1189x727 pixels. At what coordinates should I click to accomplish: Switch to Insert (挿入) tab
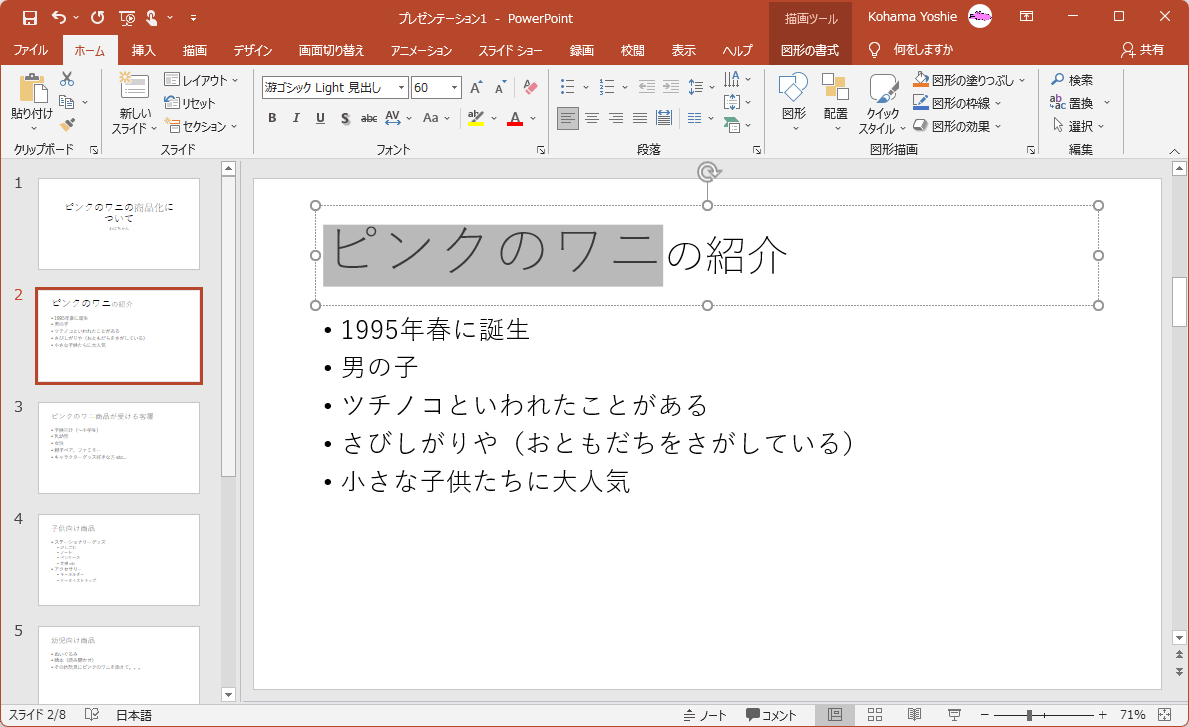point(144,50)
